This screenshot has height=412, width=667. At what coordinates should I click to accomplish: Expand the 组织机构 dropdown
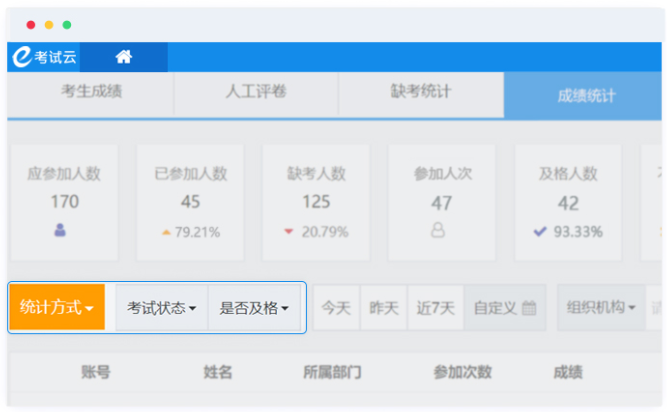[x=601, y=308]
